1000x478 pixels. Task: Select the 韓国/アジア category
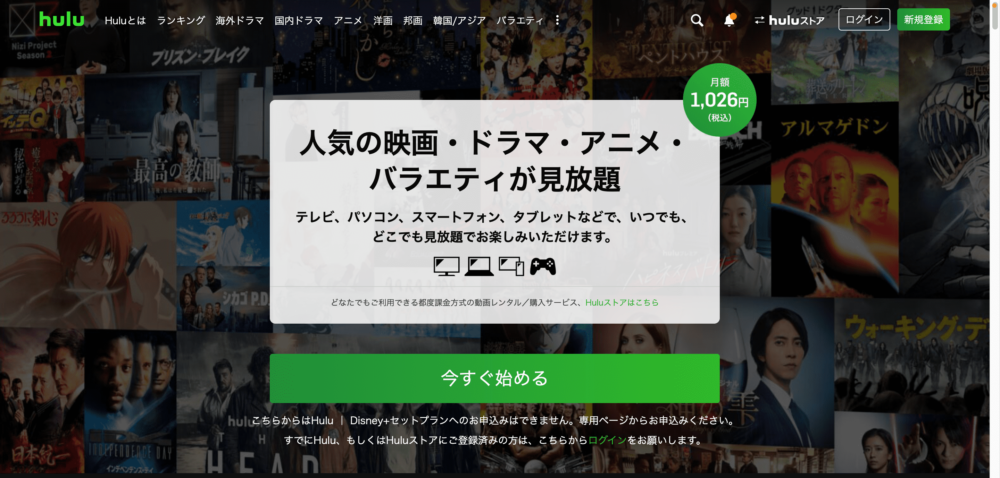point(459,20)
